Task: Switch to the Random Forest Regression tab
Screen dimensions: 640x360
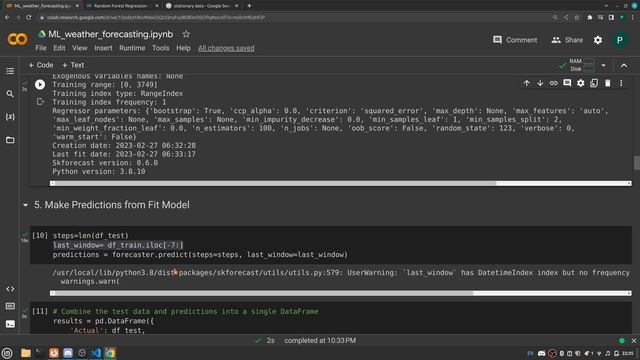Action: (121, 6)
